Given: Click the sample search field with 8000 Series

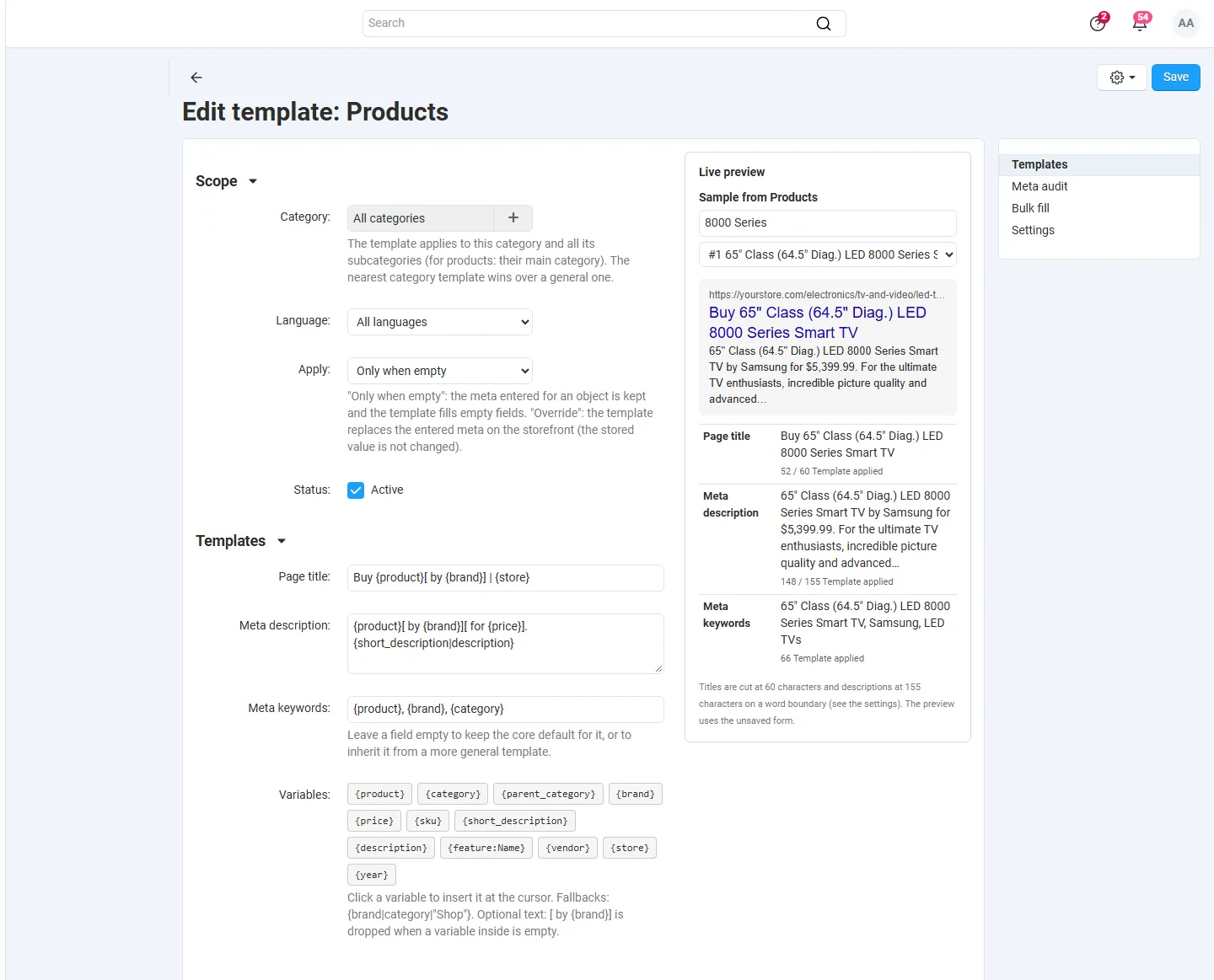Looking at the screenshot, I should click(x=828, y=223).
